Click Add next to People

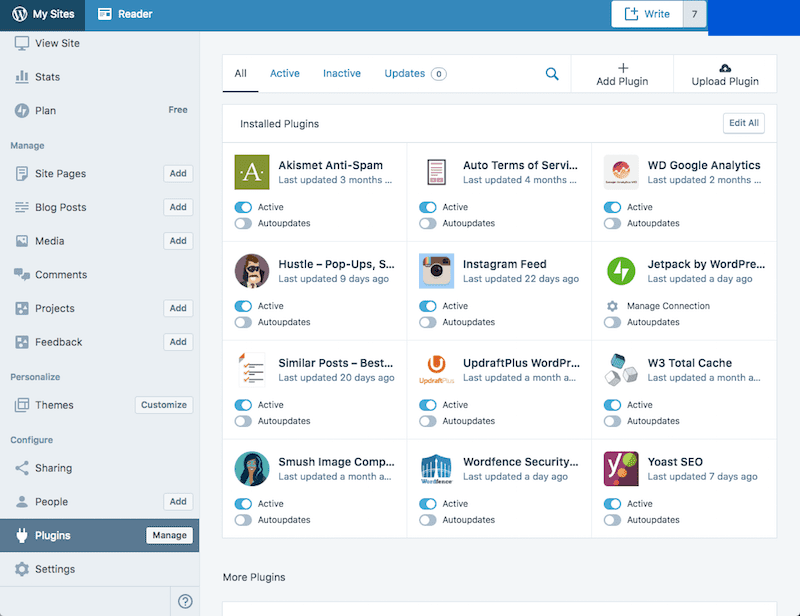tap(178, 502)
